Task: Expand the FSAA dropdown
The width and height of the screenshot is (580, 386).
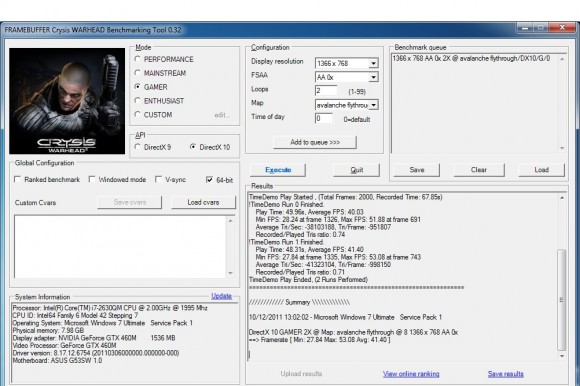Action: pyautogui.click(x=373, y=77)
